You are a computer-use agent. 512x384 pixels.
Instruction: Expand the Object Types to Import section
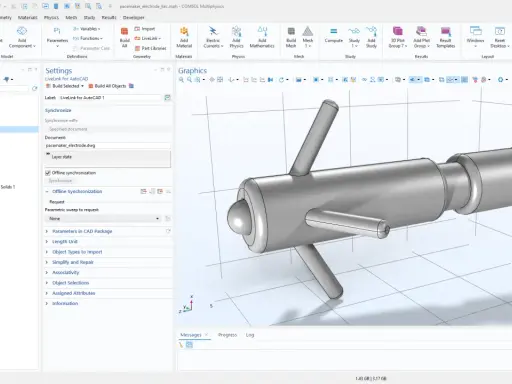pyautogui.click(x=77, y=252)
